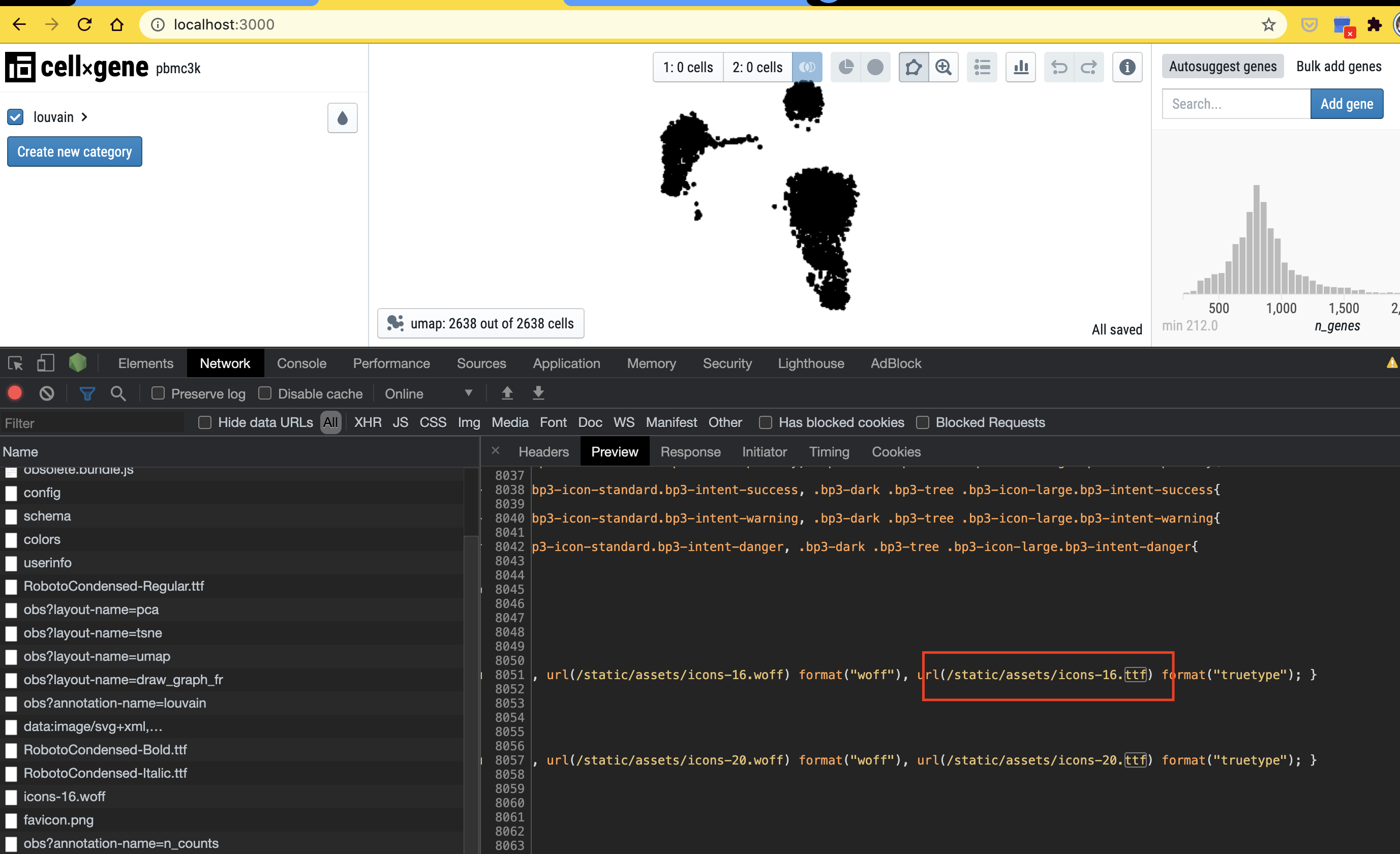
Task: Select the lasso selection tool icon
Action: [913, 67]
